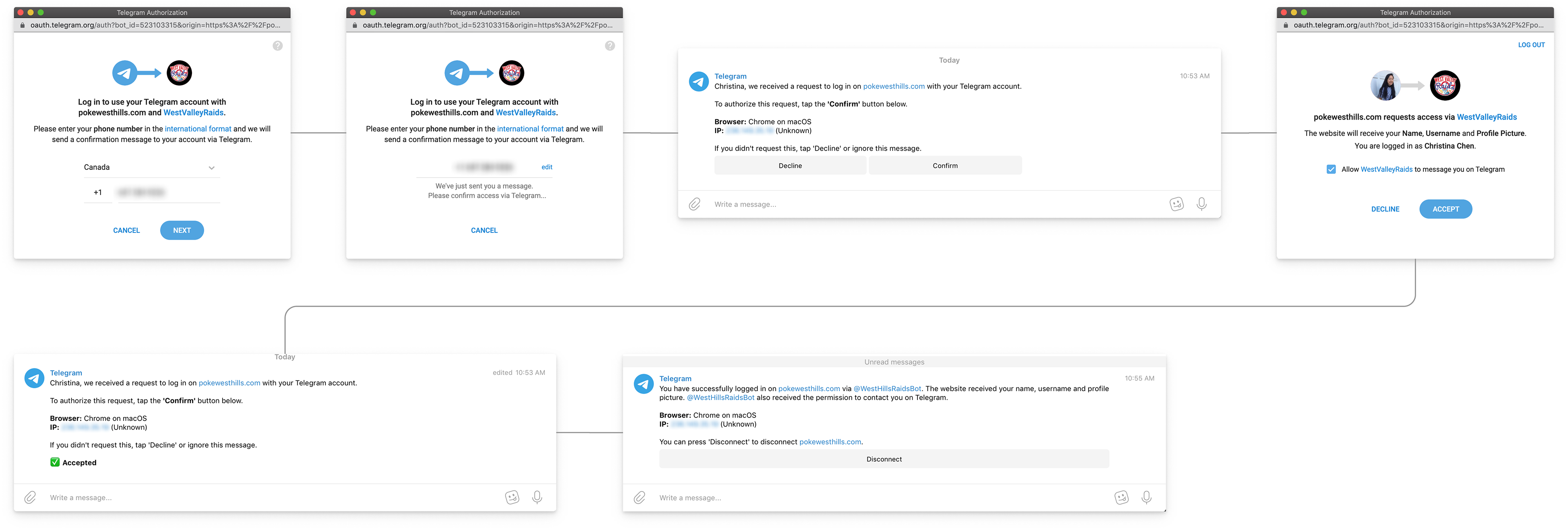Open international format link in second window
This screenshot has width=1568, height=532.
(530, 129)
